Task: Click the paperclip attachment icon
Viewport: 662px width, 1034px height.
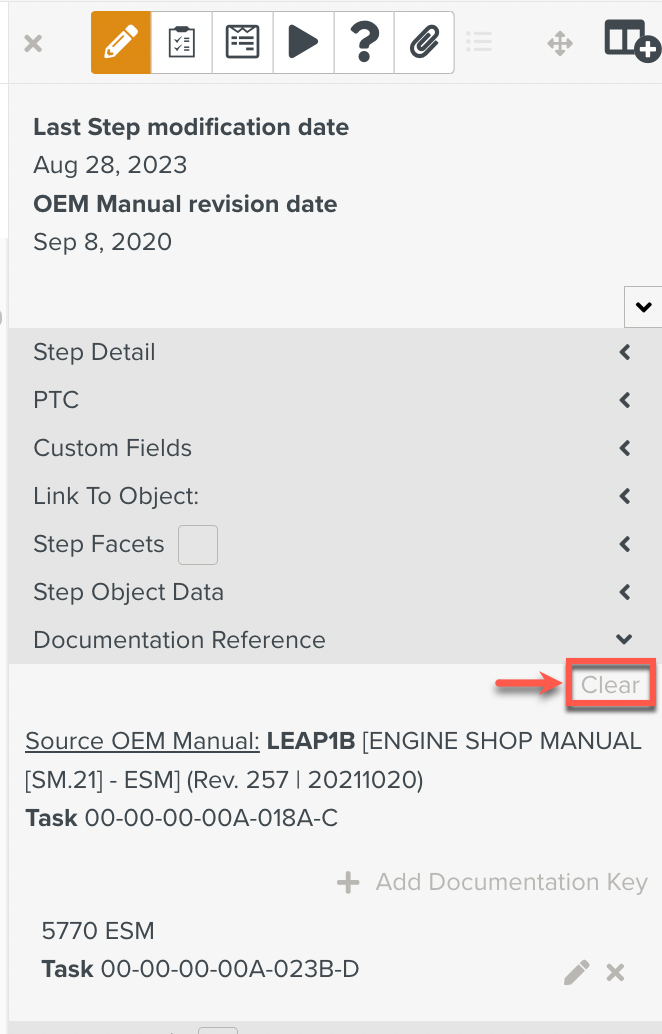Action: (424, 43)
